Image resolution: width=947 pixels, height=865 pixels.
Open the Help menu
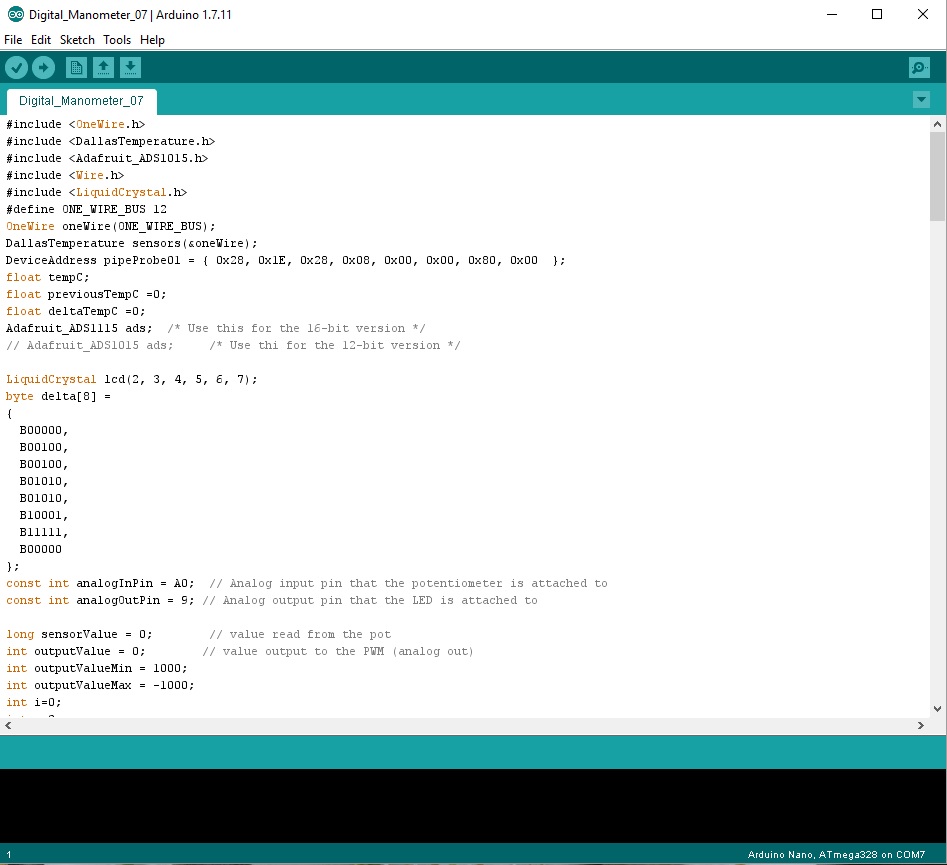click(x=152, y=40)
